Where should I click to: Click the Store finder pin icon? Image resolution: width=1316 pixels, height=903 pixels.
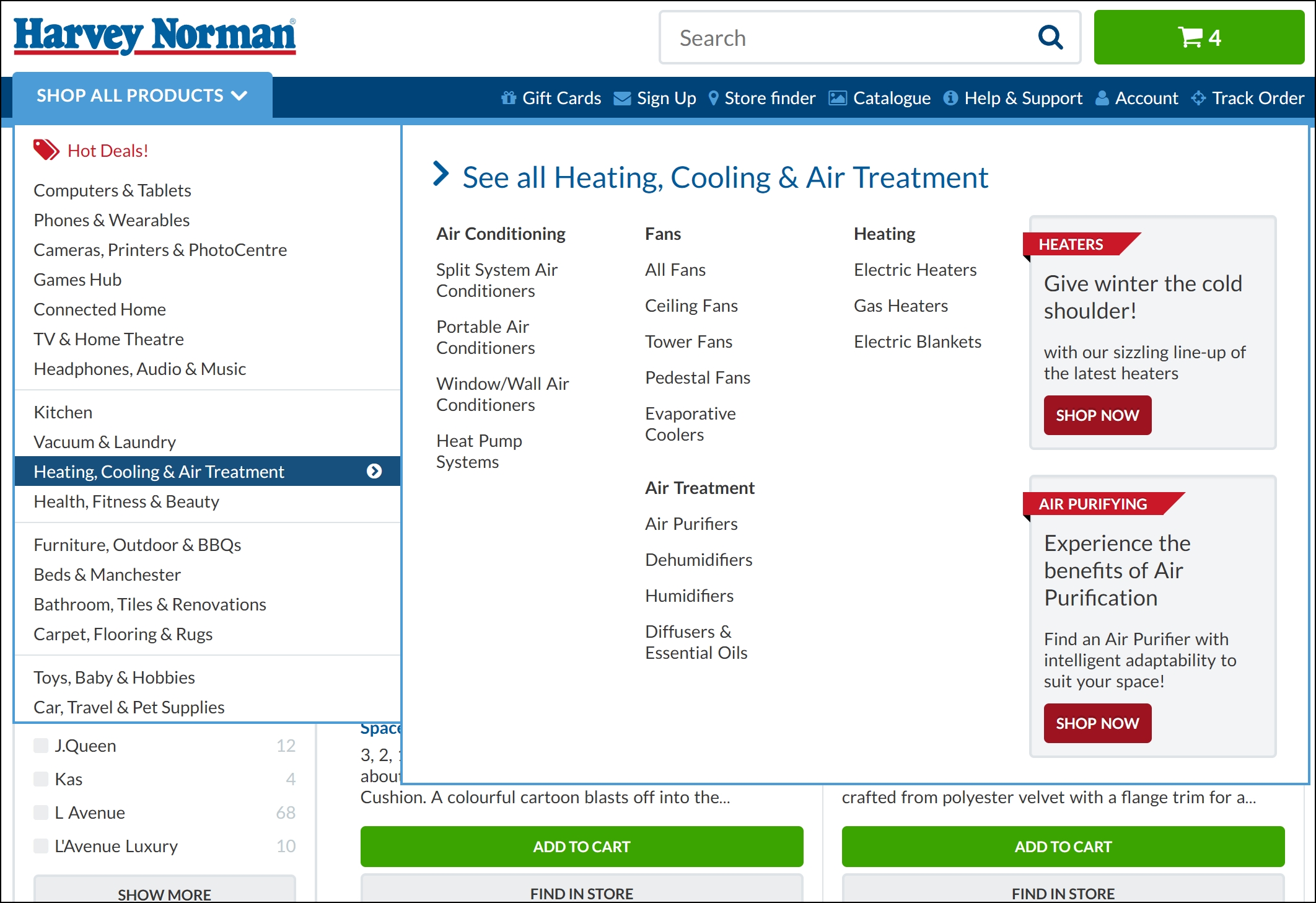pyautogui.click(x=713, y=98)
